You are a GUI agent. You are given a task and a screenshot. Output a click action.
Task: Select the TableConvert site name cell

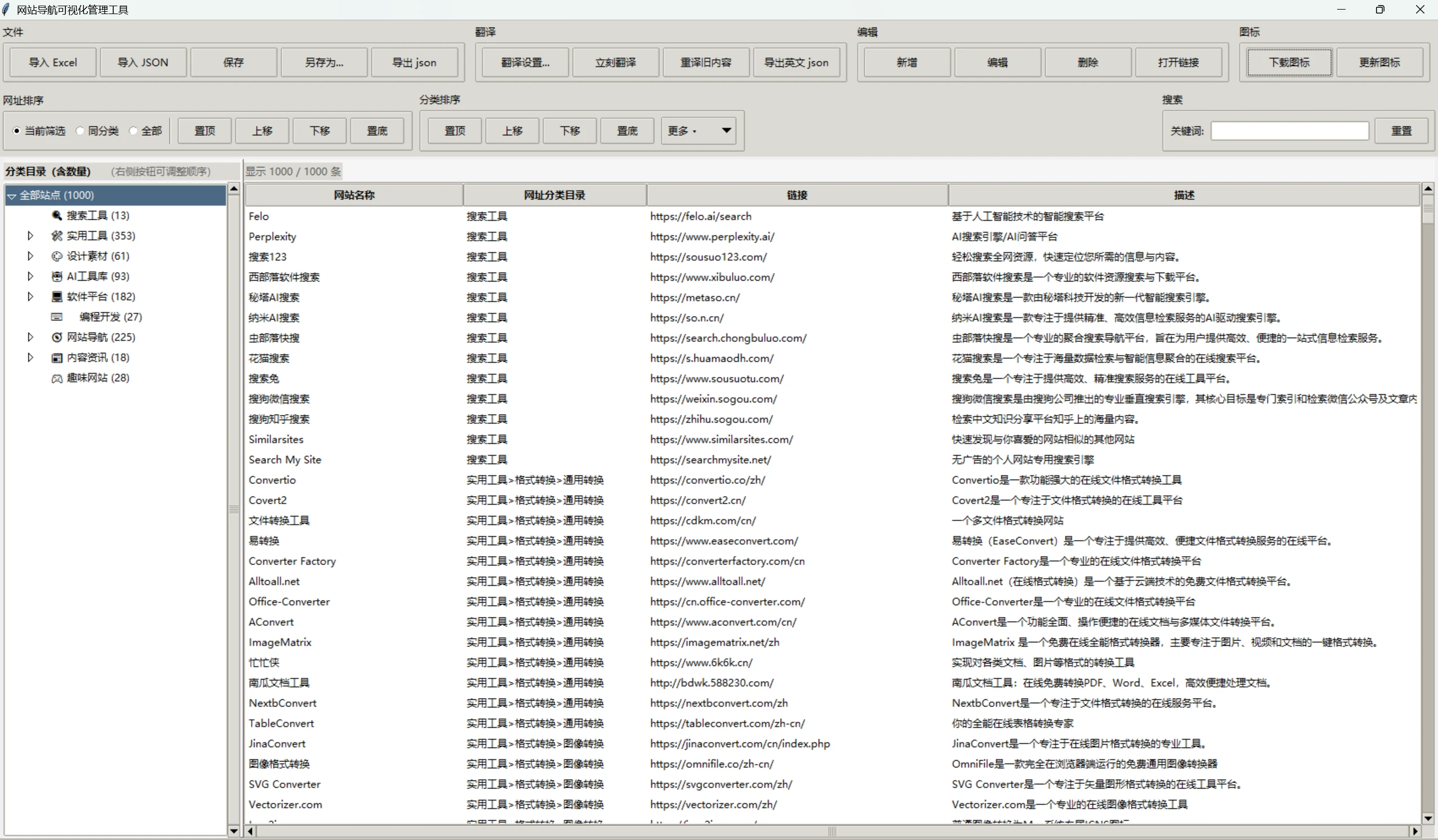(281, 723)
